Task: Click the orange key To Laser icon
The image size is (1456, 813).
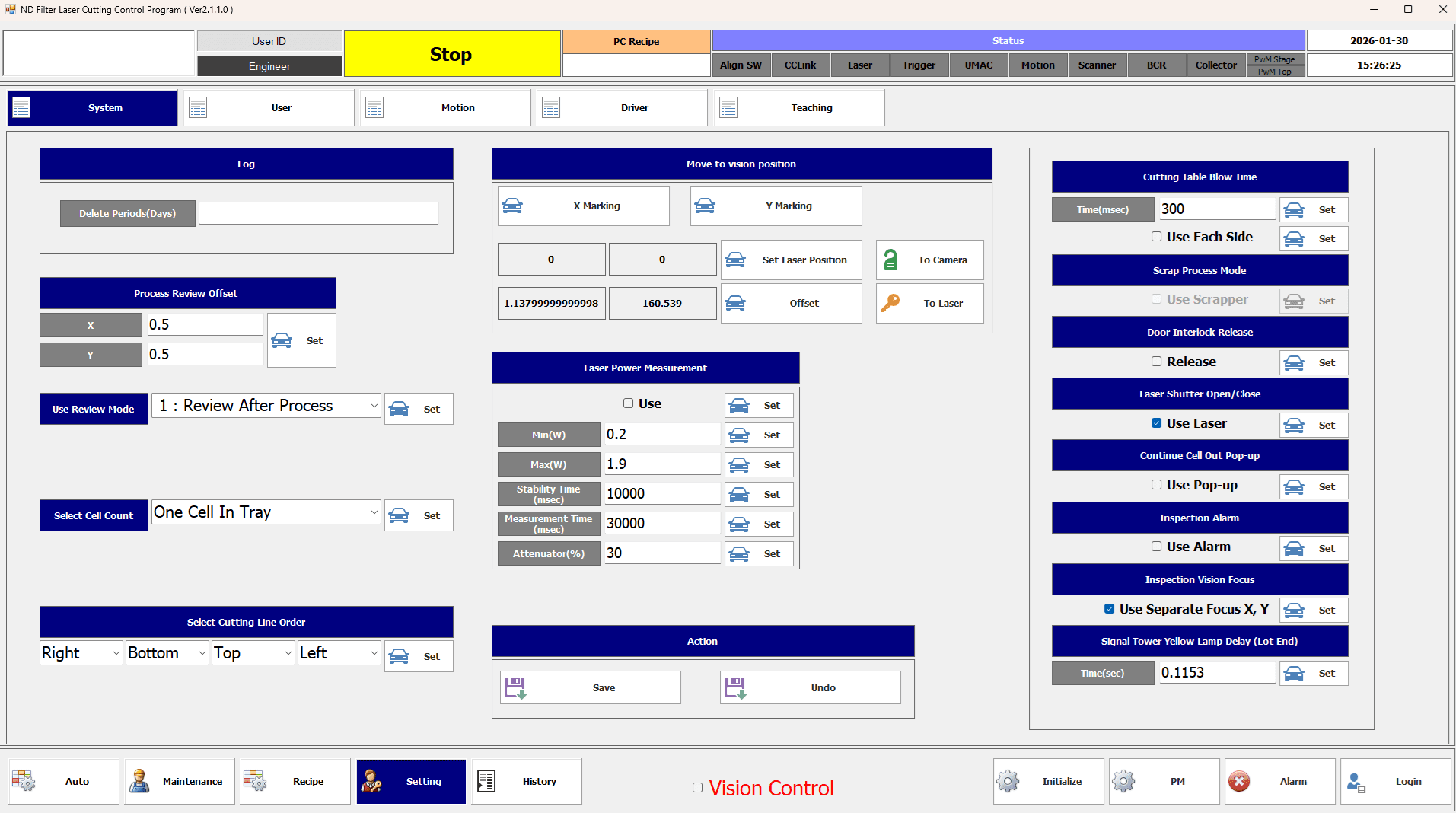Action: (x=890, y=303)
